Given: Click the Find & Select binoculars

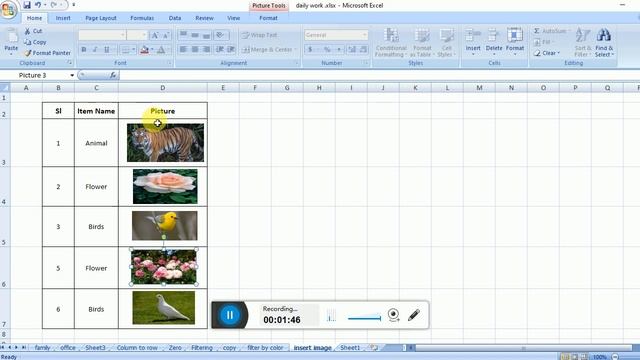Looking at the screenshot, I should point(604,36).
